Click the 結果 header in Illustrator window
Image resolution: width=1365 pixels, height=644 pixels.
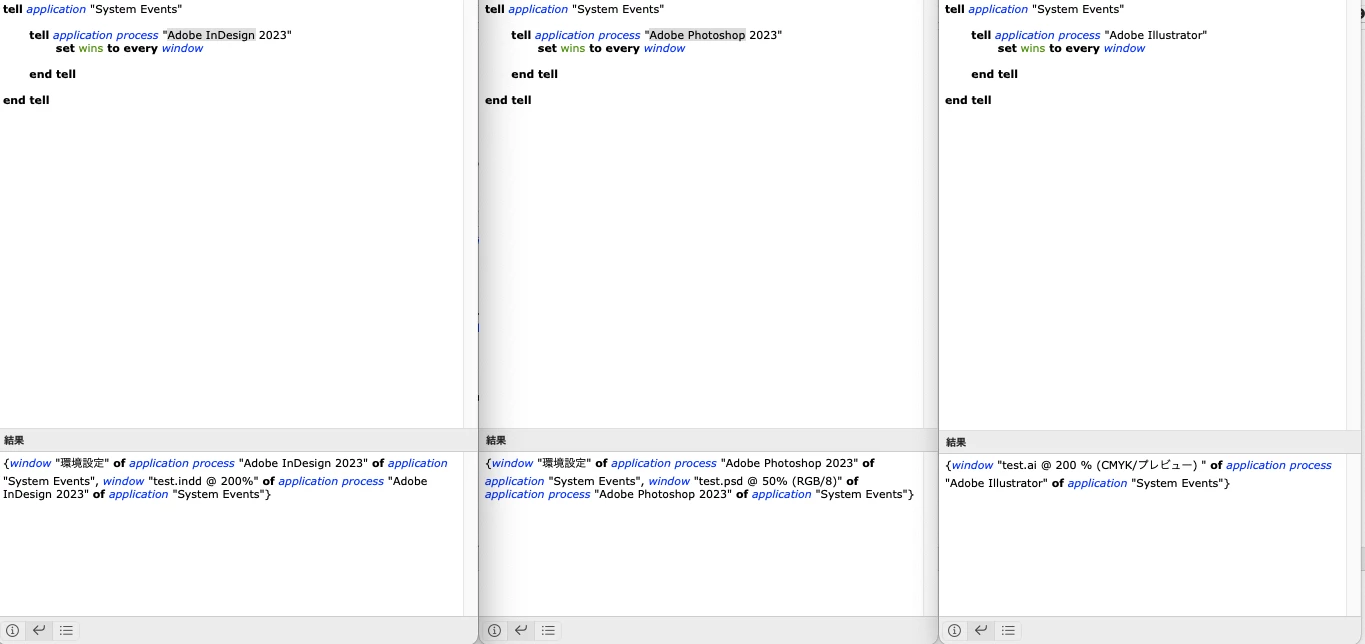(956, 442)
